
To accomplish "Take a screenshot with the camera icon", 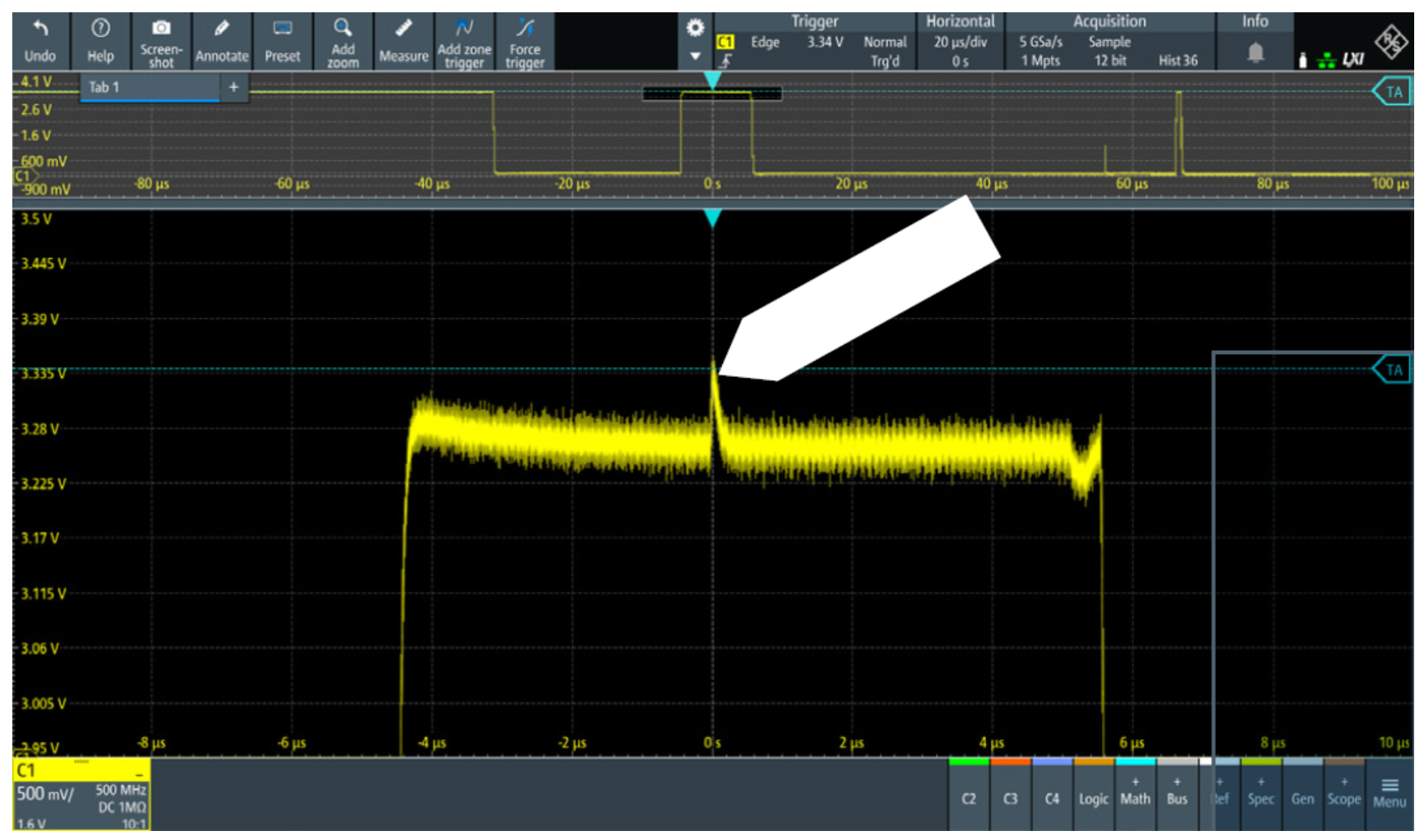I will tap(161, 29).
